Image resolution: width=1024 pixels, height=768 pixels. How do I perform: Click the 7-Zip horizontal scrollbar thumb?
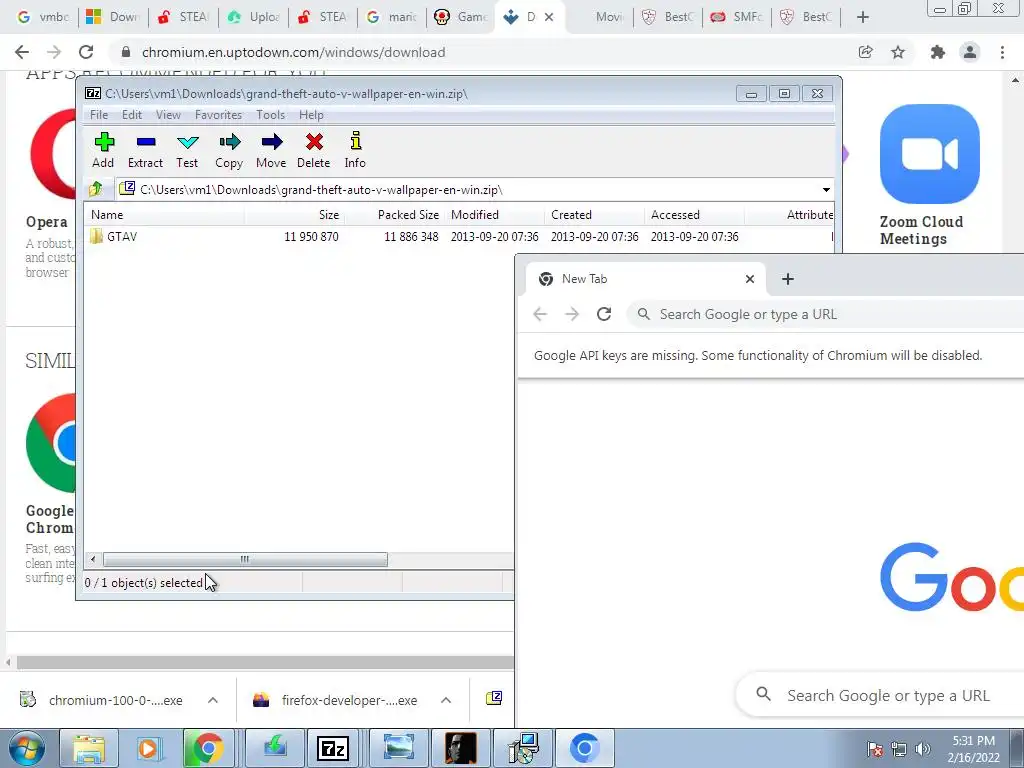click(x=245, y=560)
